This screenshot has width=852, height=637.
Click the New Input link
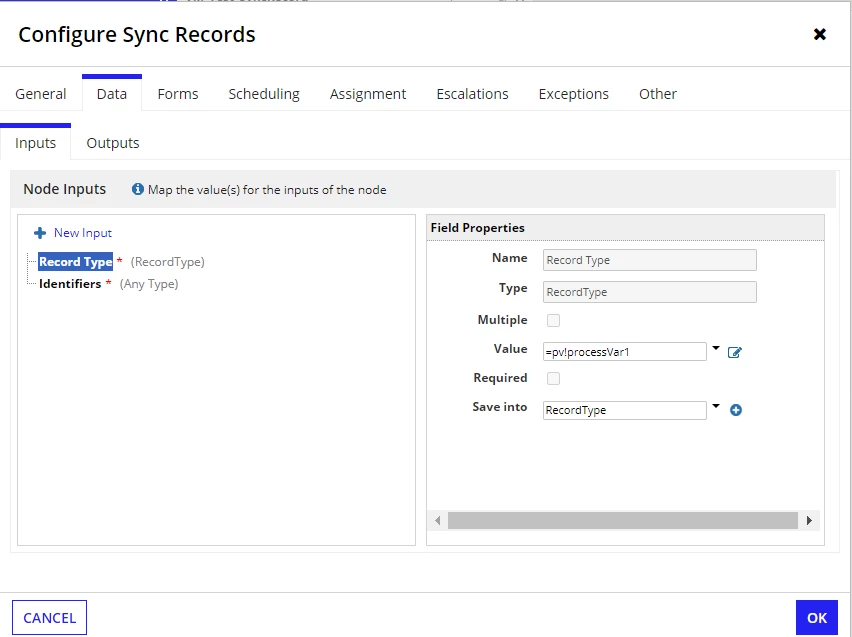[x=83, y=233]
